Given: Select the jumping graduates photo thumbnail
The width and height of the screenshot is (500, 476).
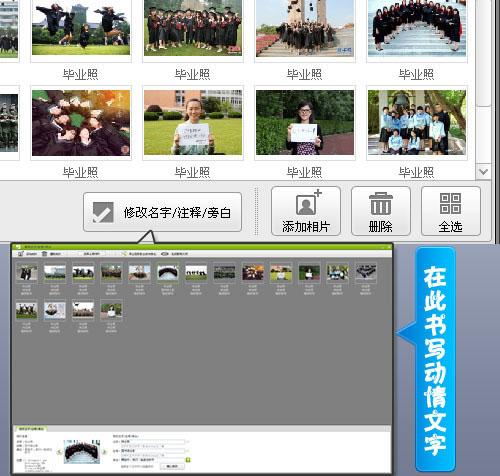Looking at the screenshot, I should click(x=81, y=28).
